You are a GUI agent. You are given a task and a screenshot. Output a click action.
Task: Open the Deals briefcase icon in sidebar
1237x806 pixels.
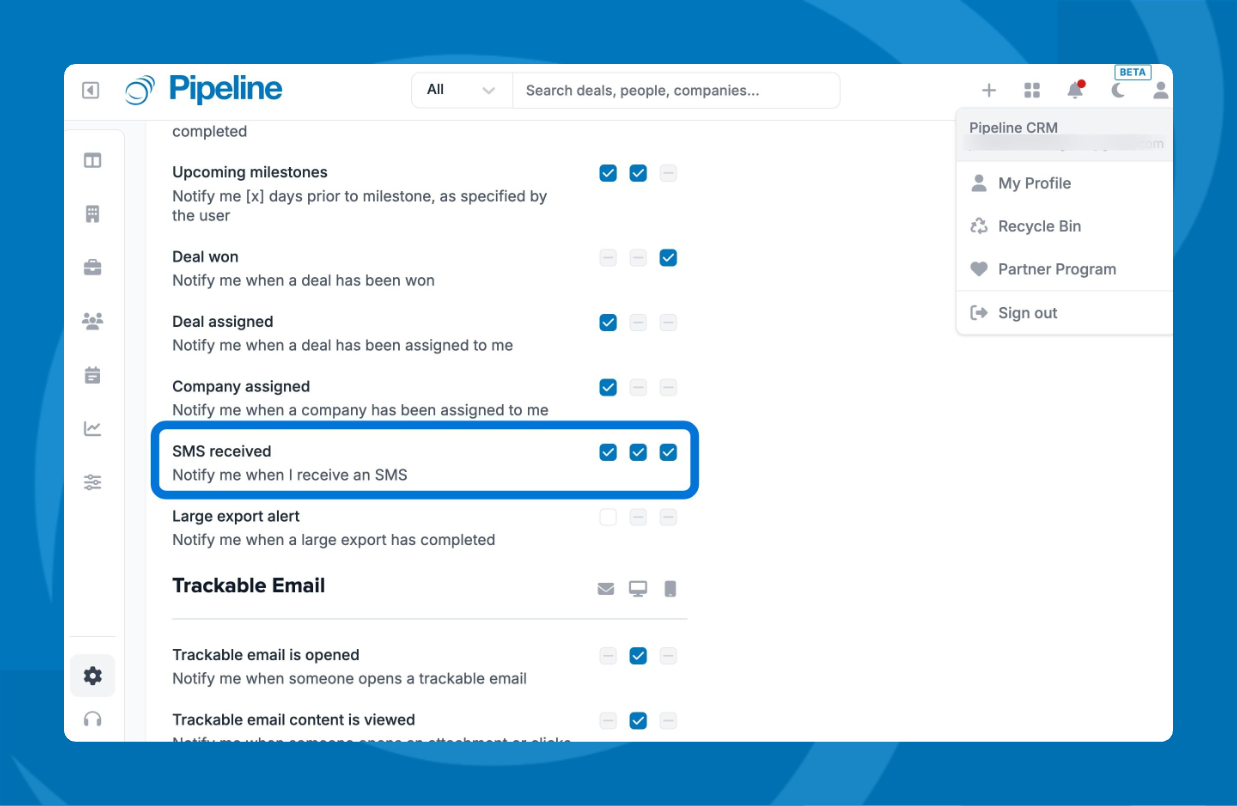pos(92,267)
